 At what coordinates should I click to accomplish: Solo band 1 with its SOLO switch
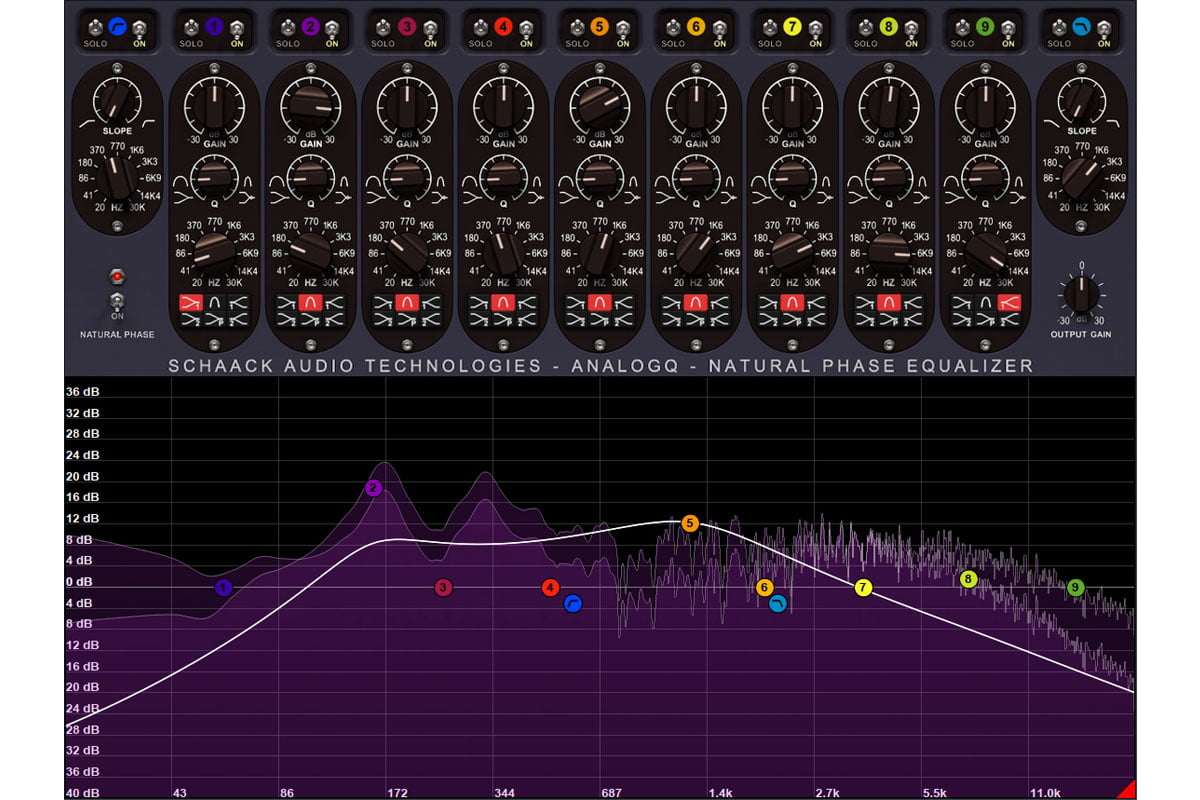(191, 27)
